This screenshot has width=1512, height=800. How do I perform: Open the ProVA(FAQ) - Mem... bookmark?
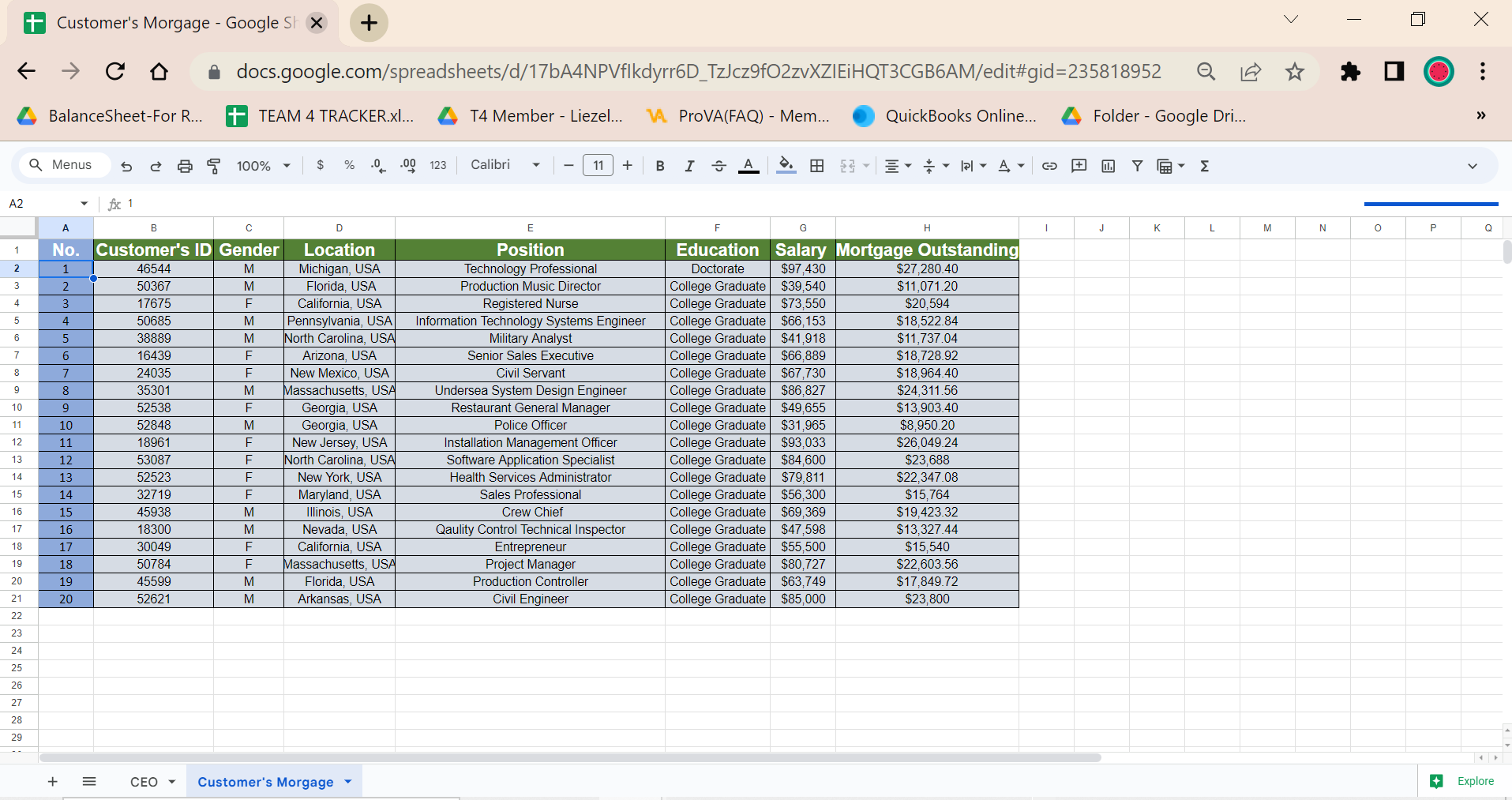738,116
